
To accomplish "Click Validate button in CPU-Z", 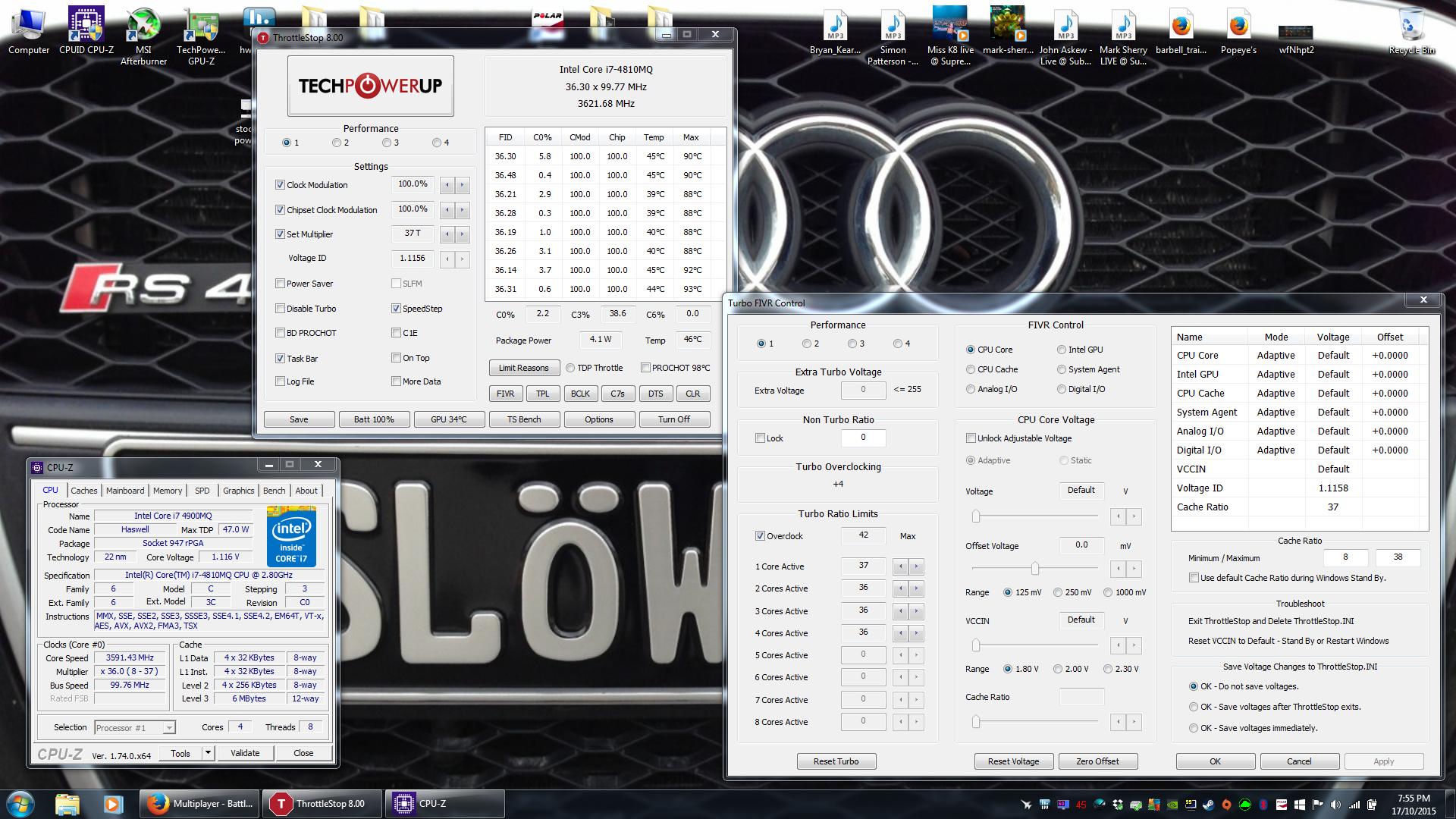I will coord(245,753).
